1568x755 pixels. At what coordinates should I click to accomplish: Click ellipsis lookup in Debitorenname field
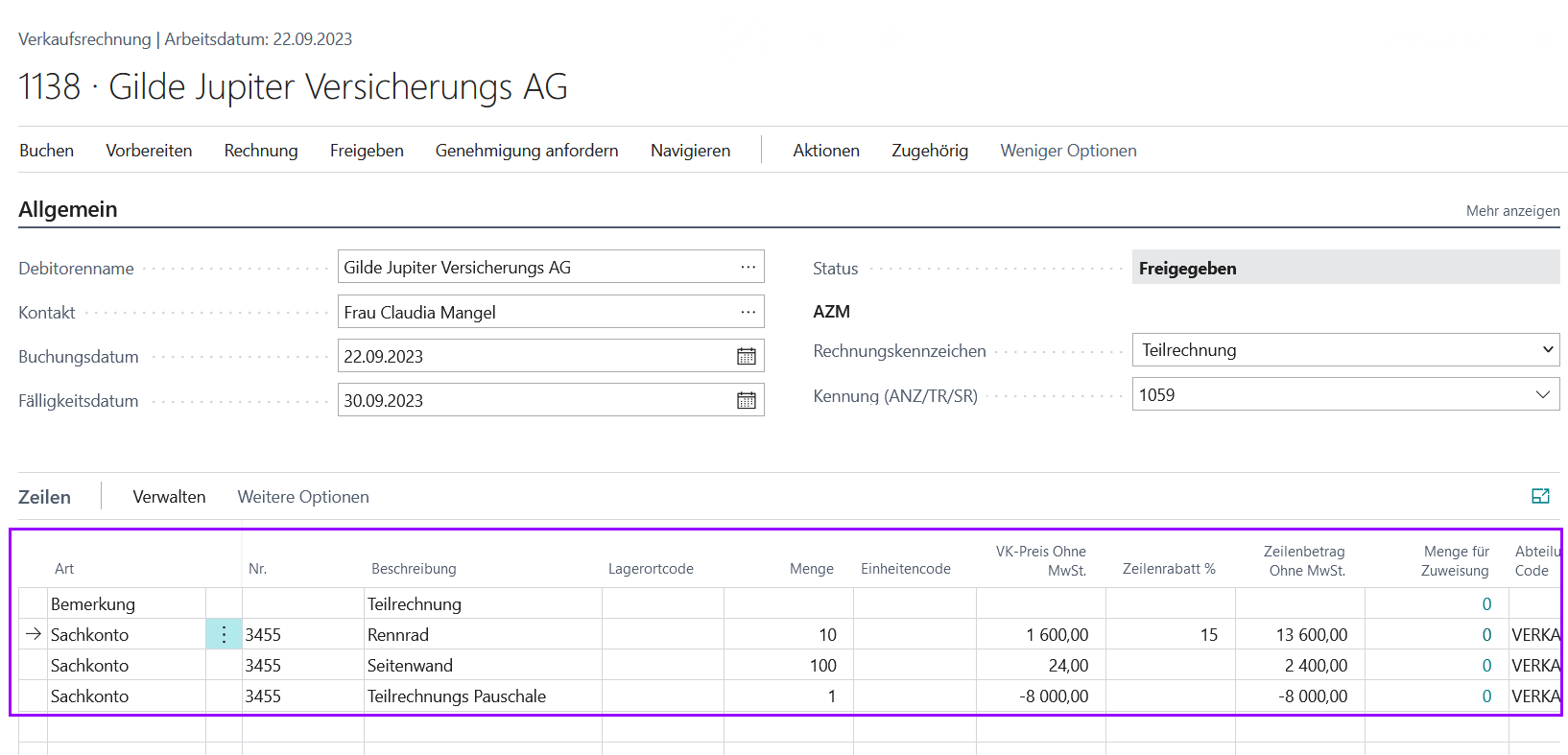click(x=748, y=268)
